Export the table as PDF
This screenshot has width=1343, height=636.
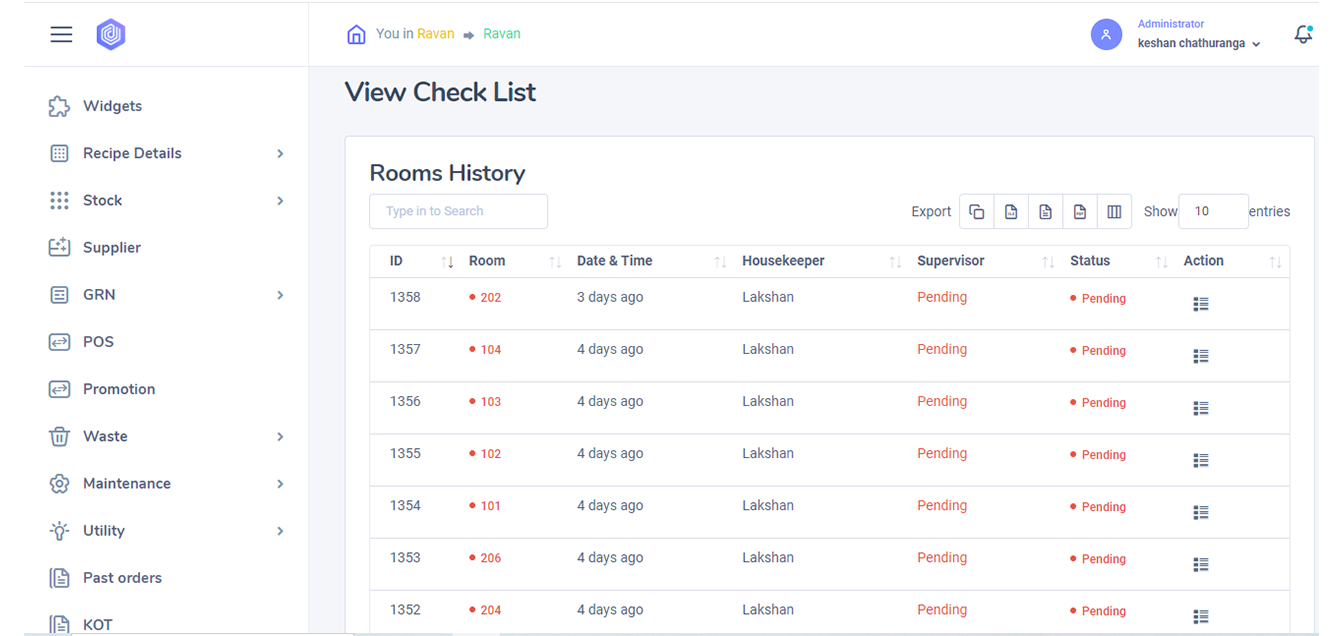click(1080, 212)
